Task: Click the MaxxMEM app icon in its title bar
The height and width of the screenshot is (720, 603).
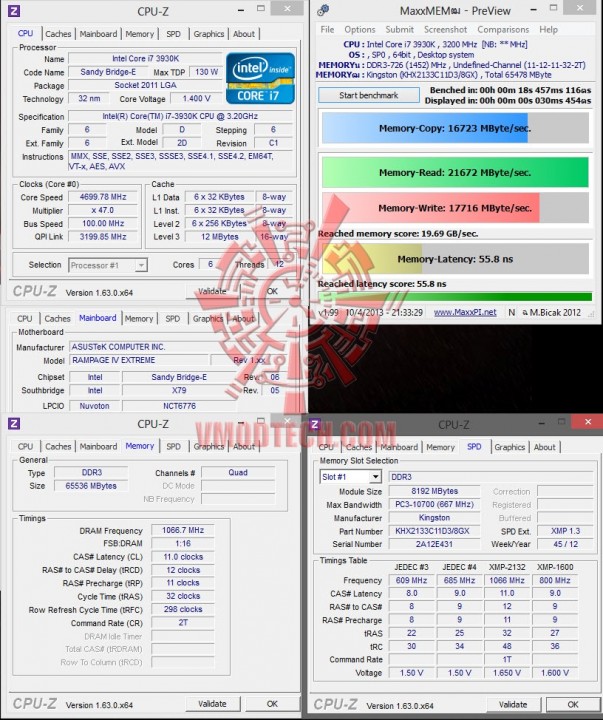Action: [x=323, y=10]
